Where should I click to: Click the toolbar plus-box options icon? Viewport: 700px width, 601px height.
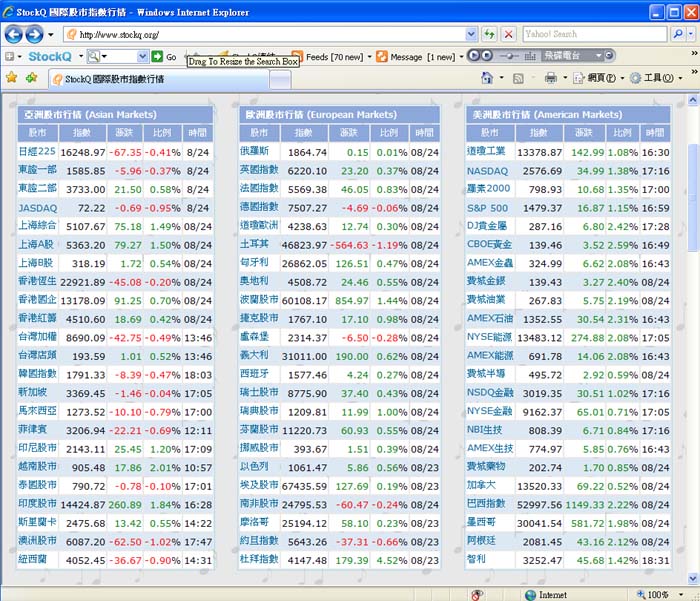[x=9, y=57]
